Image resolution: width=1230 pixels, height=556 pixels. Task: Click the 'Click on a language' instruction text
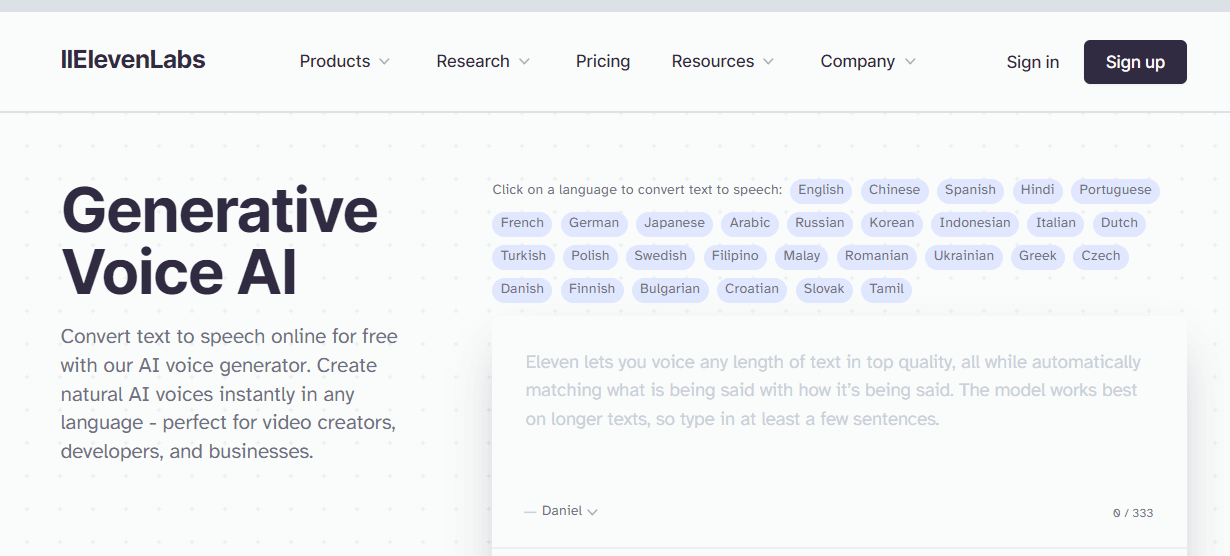[637, 190]
